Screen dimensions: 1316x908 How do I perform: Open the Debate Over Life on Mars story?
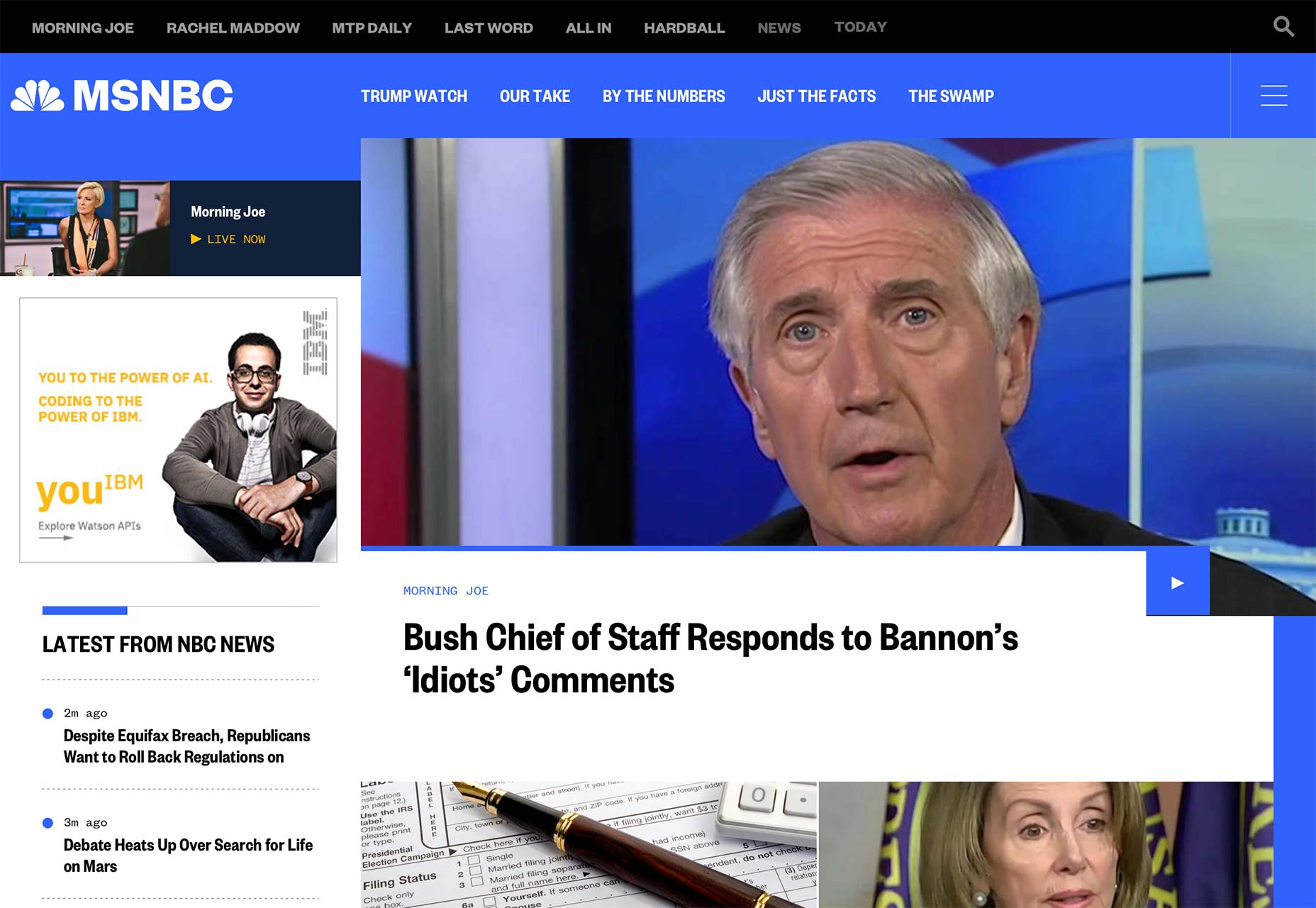pos(188,856)
